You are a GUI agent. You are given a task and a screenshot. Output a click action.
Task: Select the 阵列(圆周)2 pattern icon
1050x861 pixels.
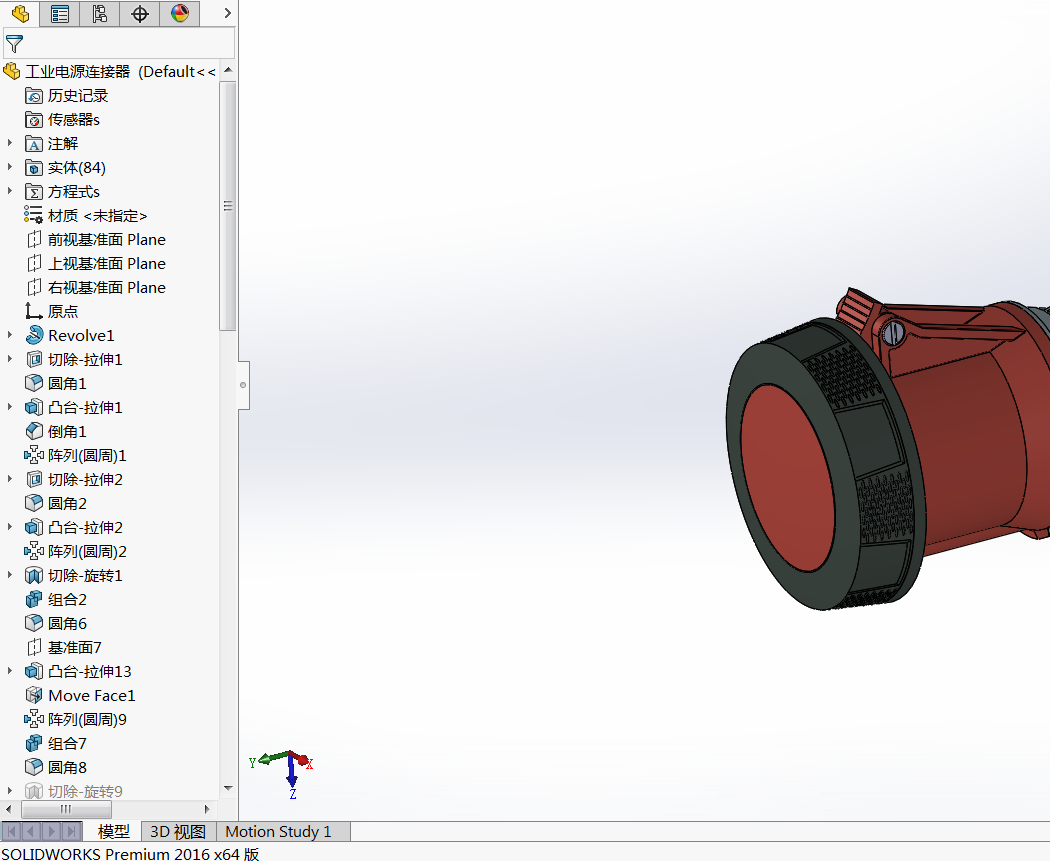pos(33,551)
